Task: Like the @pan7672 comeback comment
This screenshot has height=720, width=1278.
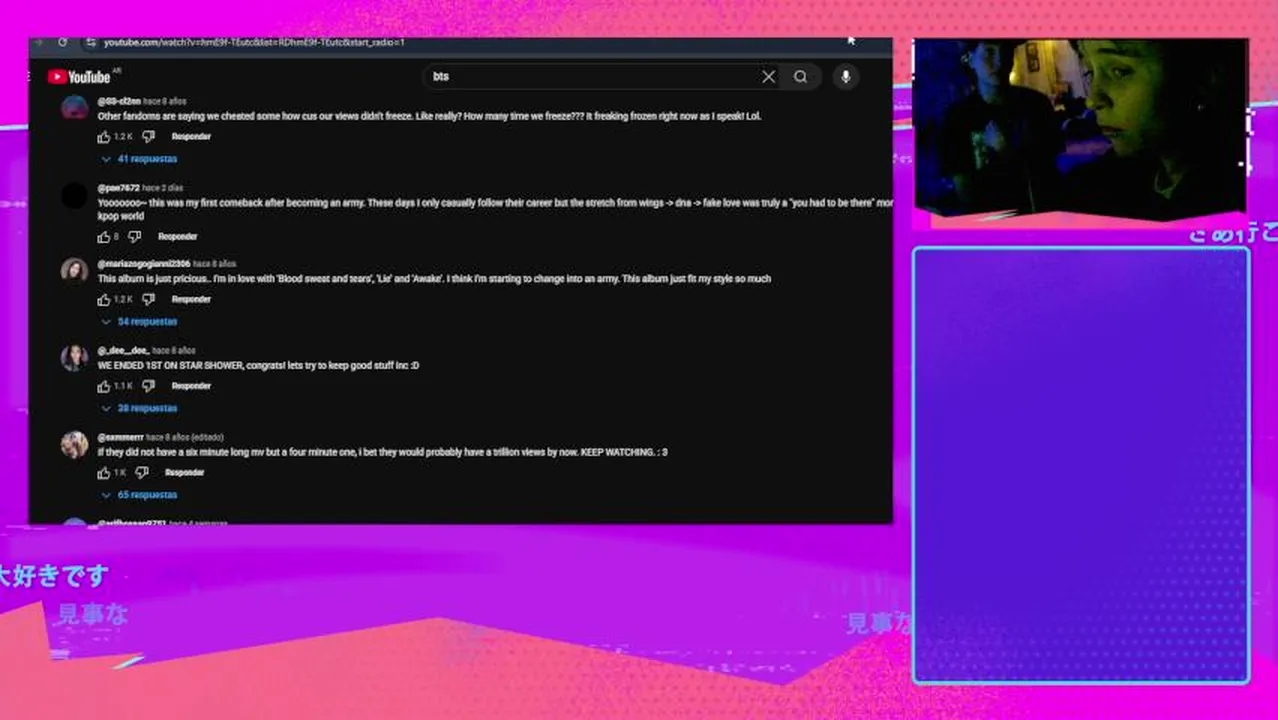Action: pyautogui.click(x=104, y=237)
